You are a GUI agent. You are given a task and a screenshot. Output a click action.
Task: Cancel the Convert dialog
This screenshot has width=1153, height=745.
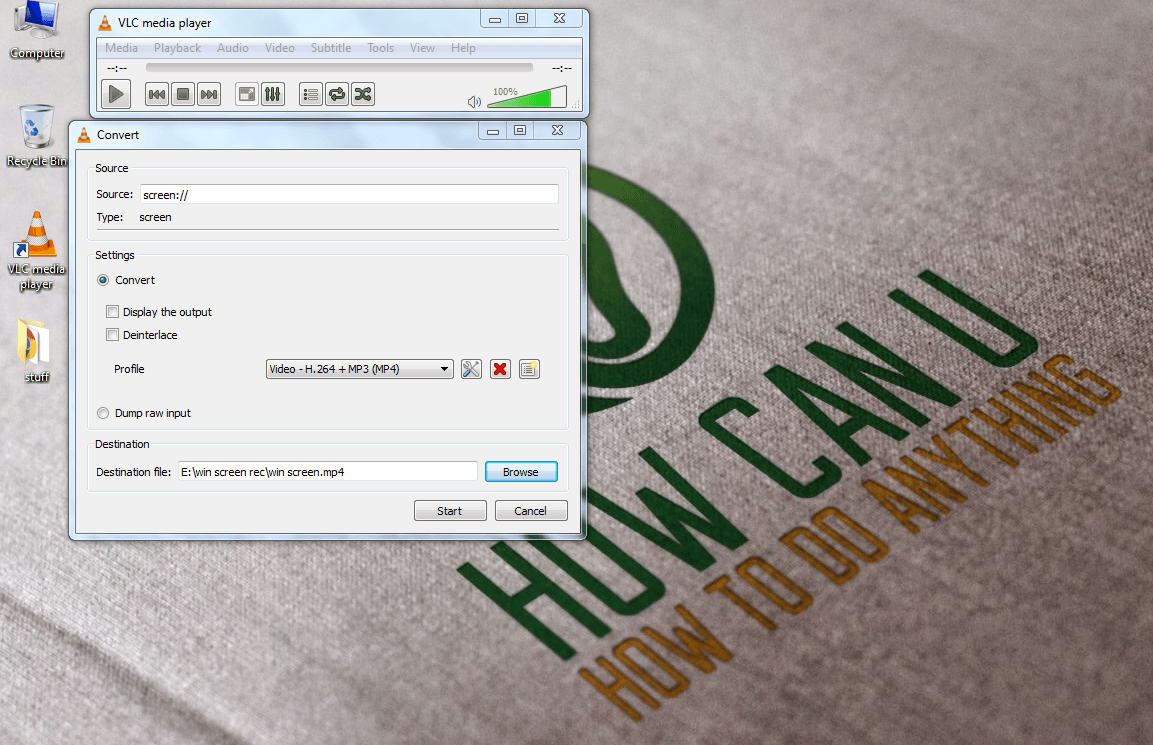point(531,510)
